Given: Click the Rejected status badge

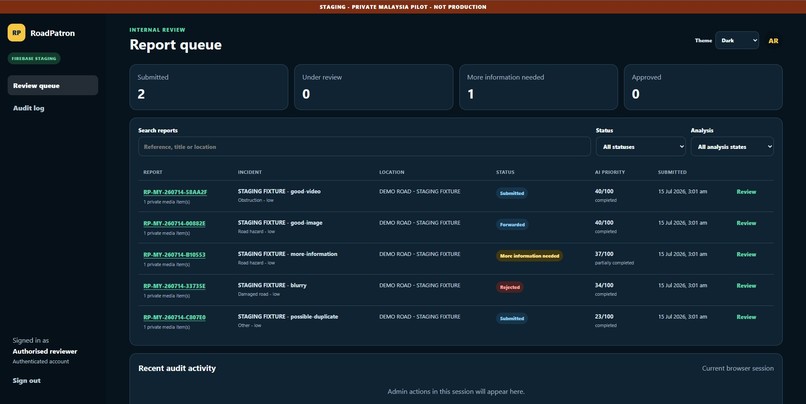Looking at the screenshot, I should [510, 287].
